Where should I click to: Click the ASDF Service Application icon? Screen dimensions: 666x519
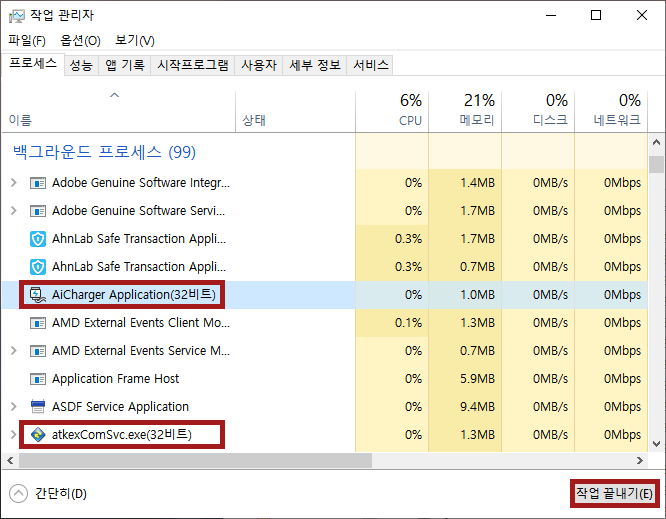pos(38,406)
